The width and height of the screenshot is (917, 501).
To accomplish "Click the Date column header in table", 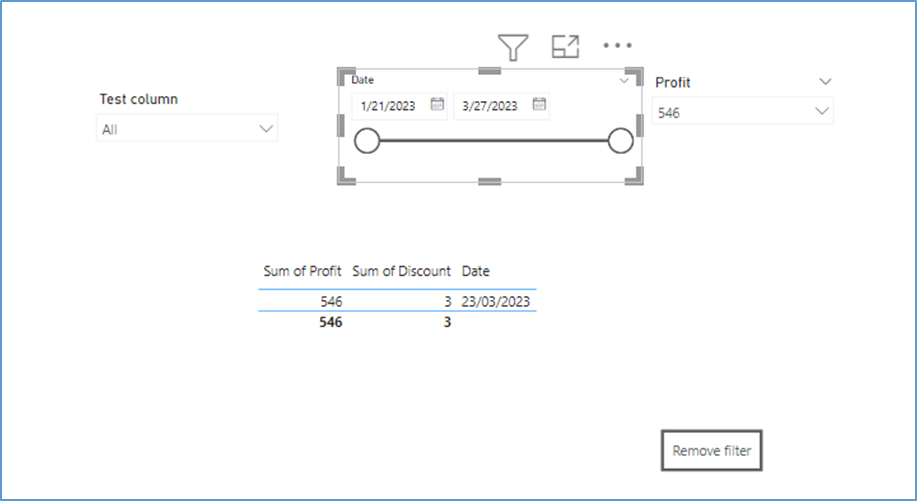I will click(x=475, y=271).
